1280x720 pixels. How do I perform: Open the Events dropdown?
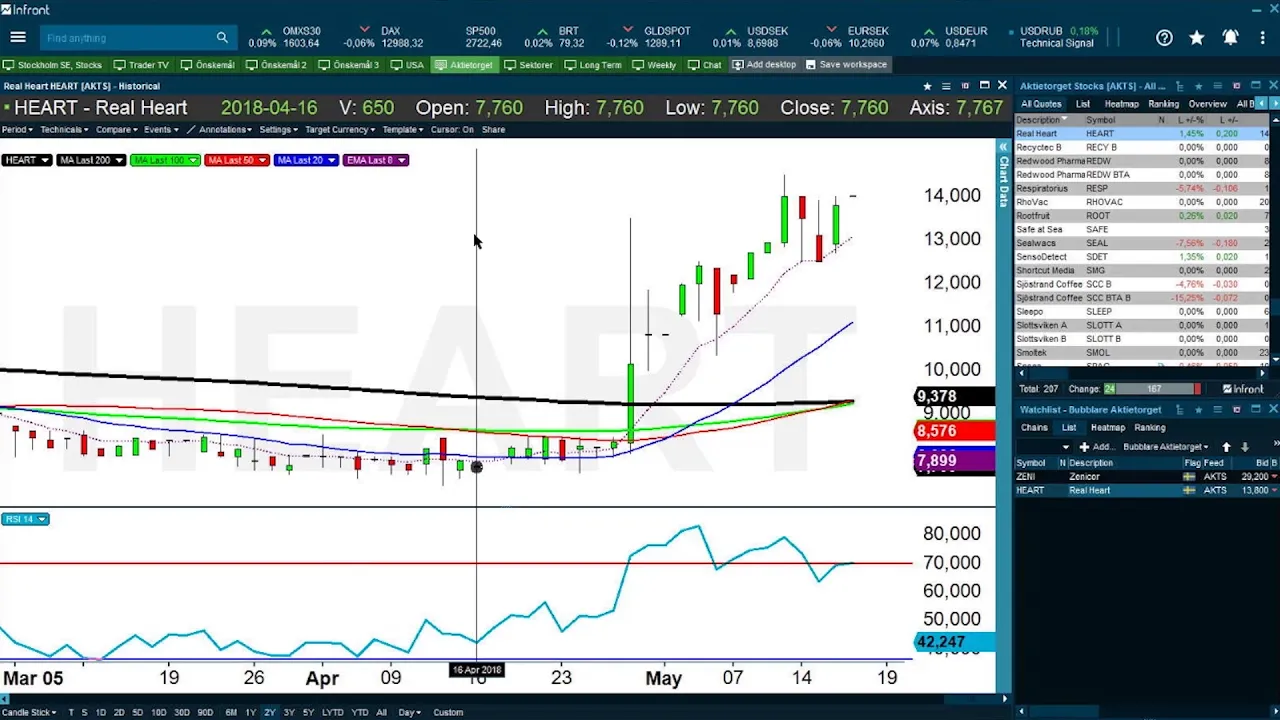(160, 130)
